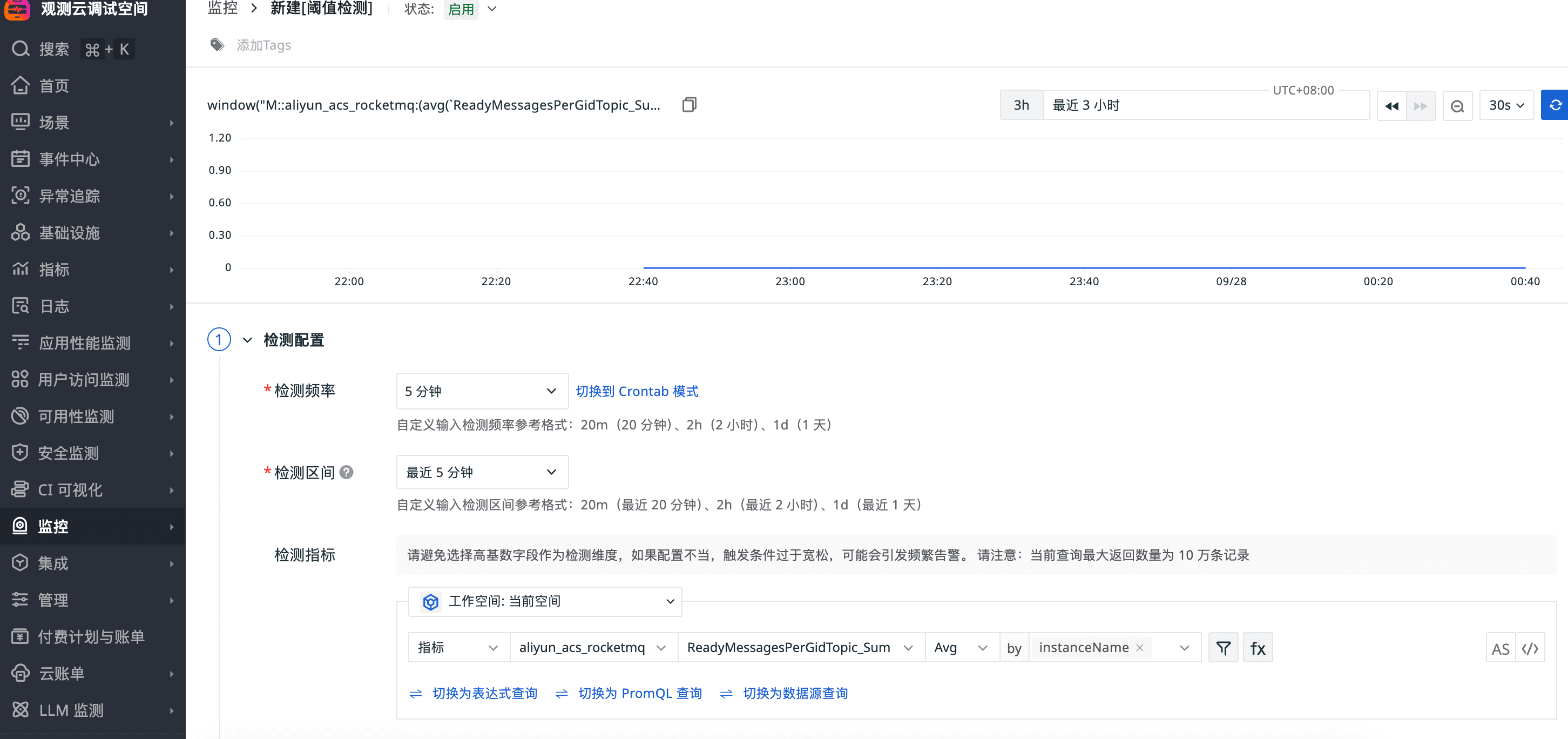Screen dimensions: 1568x739
Task: Click the AS alias button
Action: point(1501,648)
